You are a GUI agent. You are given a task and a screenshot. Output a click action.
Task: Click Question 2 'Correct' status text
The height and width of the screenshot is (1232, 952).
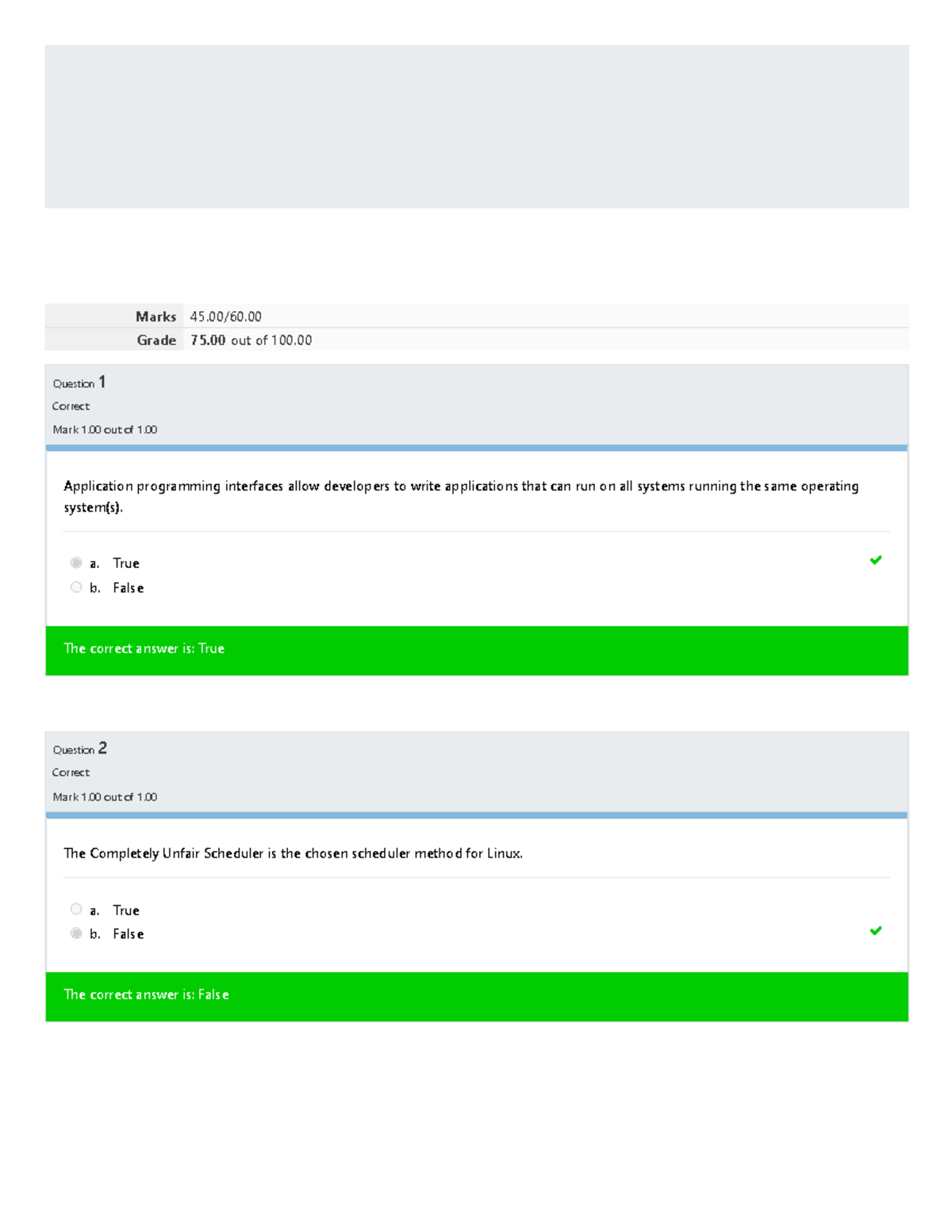(71, 773)
